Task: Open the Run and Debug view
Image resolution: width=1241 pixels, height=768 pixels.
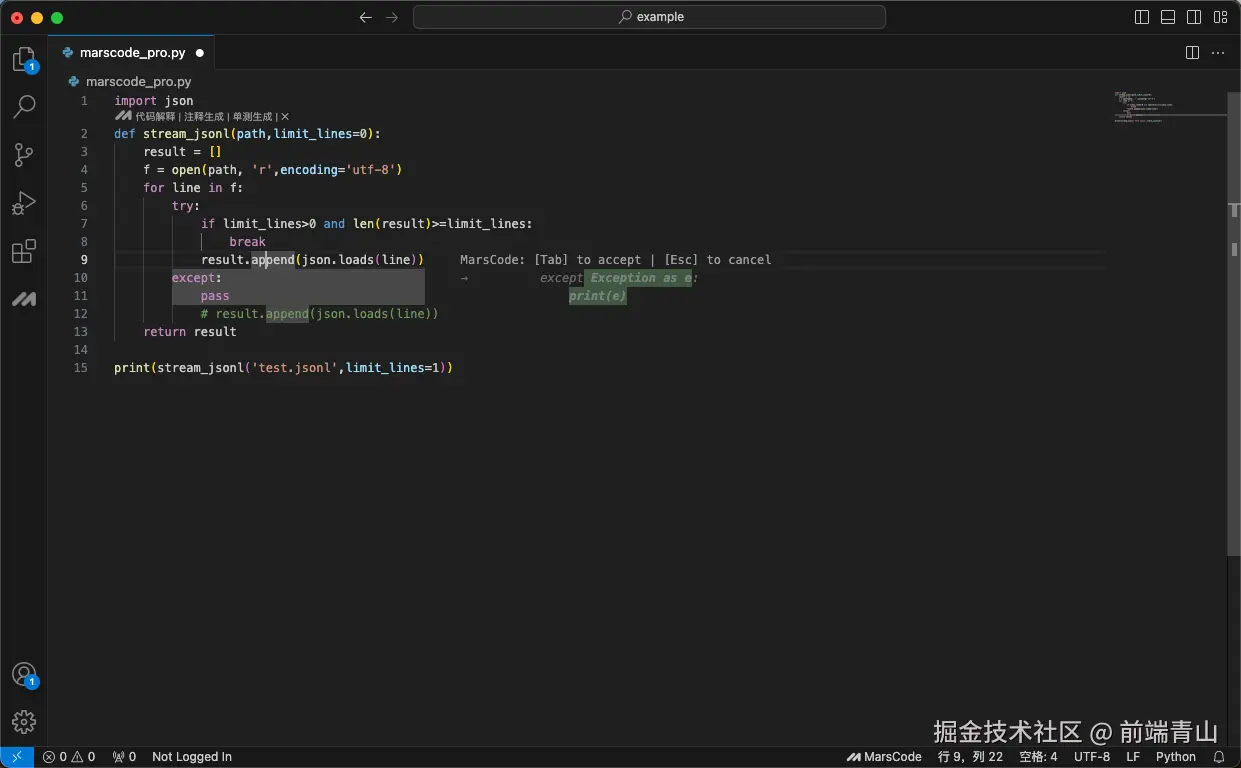Action: (24, 203)
